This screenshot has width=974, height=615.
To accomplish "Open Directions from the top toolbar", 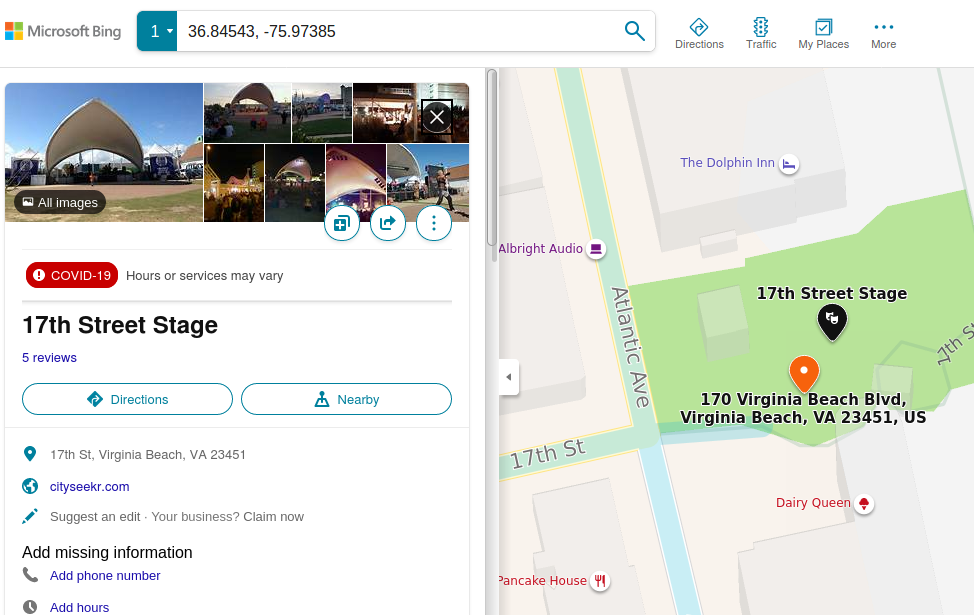I will click(699, 34).
